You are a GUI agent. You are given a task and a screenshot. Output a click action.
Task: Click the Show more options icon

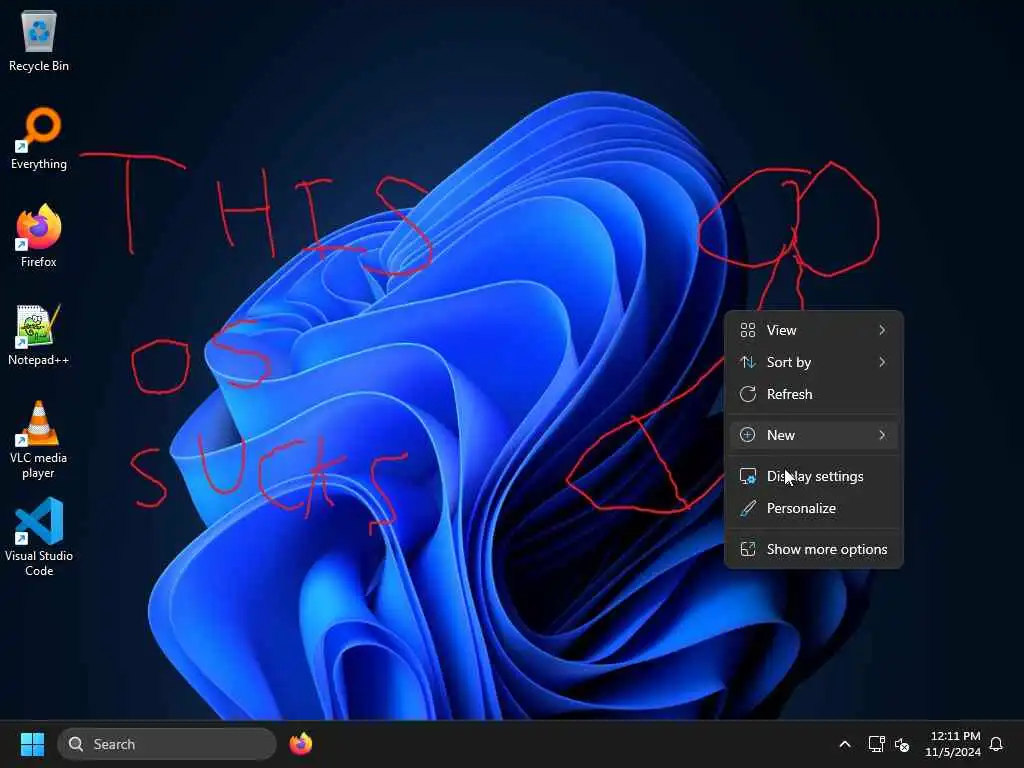tap(748, 549)
